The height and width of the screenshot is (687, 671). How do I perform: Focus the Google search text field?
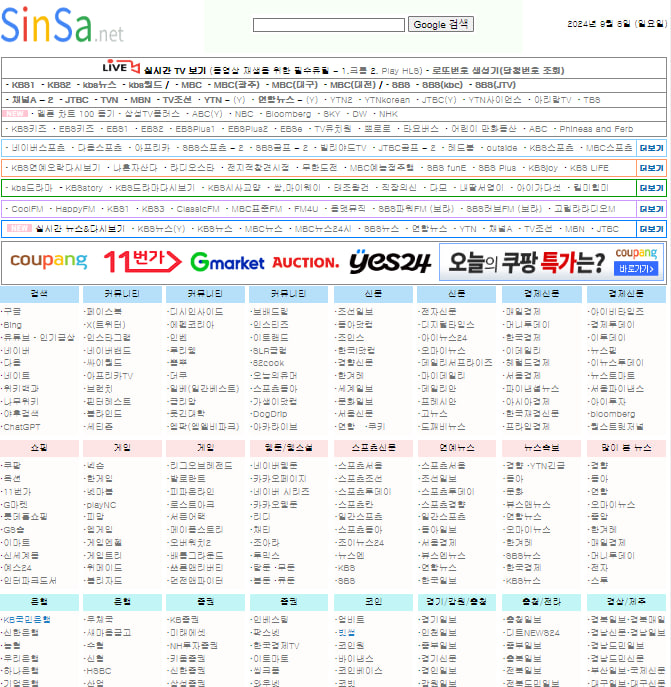[x=329, y=25]
